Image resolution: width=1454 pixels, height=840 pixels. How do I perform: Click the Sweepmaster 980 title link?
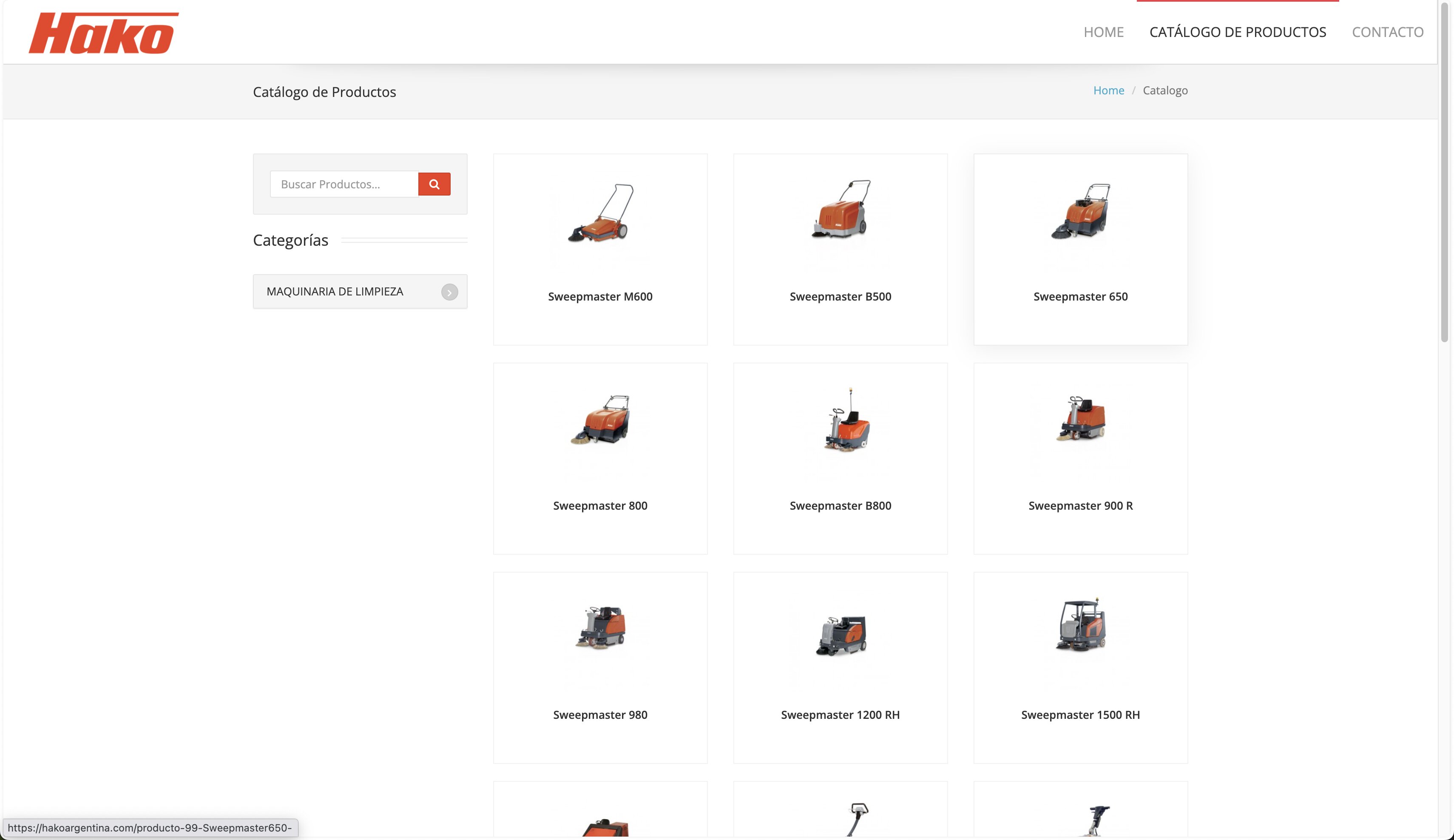(x=600, y=715)
